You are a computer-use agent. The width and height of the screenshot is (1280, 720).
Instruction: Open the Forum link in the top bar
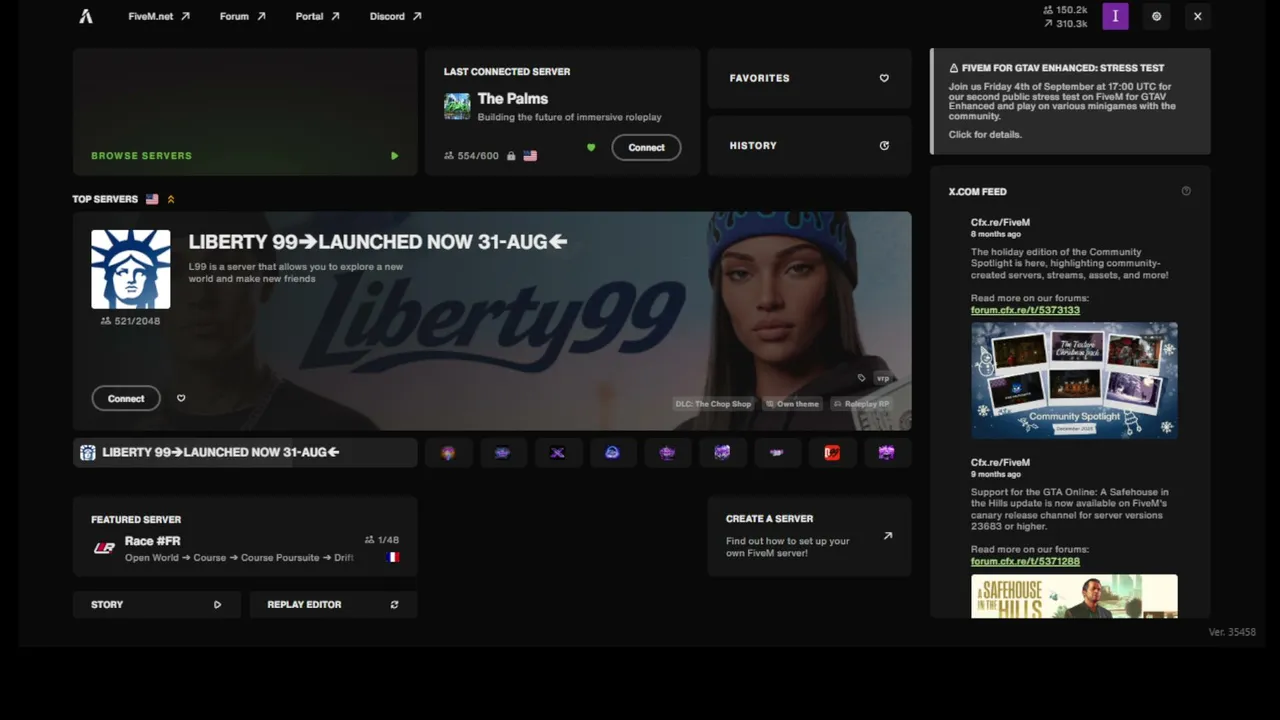[243, 16]
